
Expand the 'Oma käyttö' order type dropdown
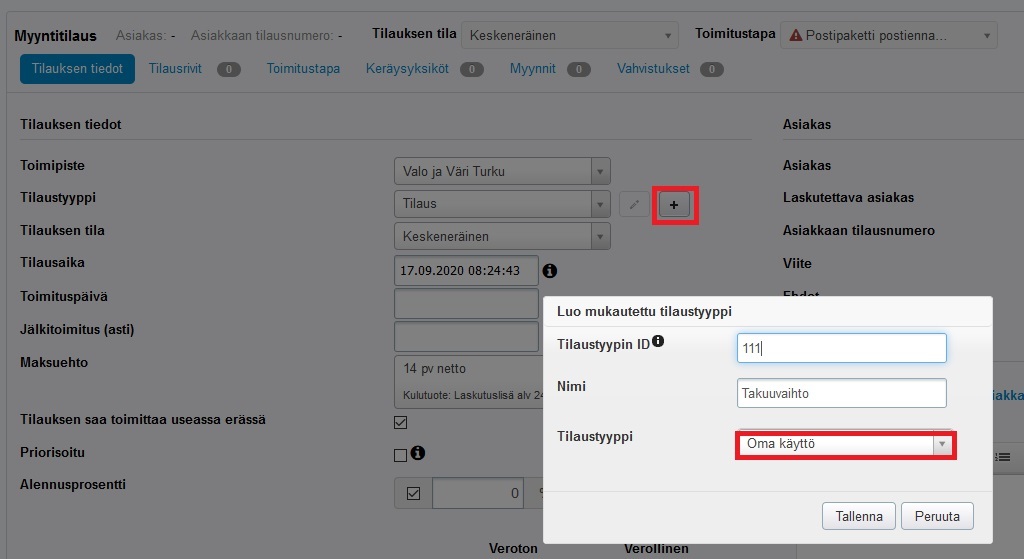[x=845, y=444]
